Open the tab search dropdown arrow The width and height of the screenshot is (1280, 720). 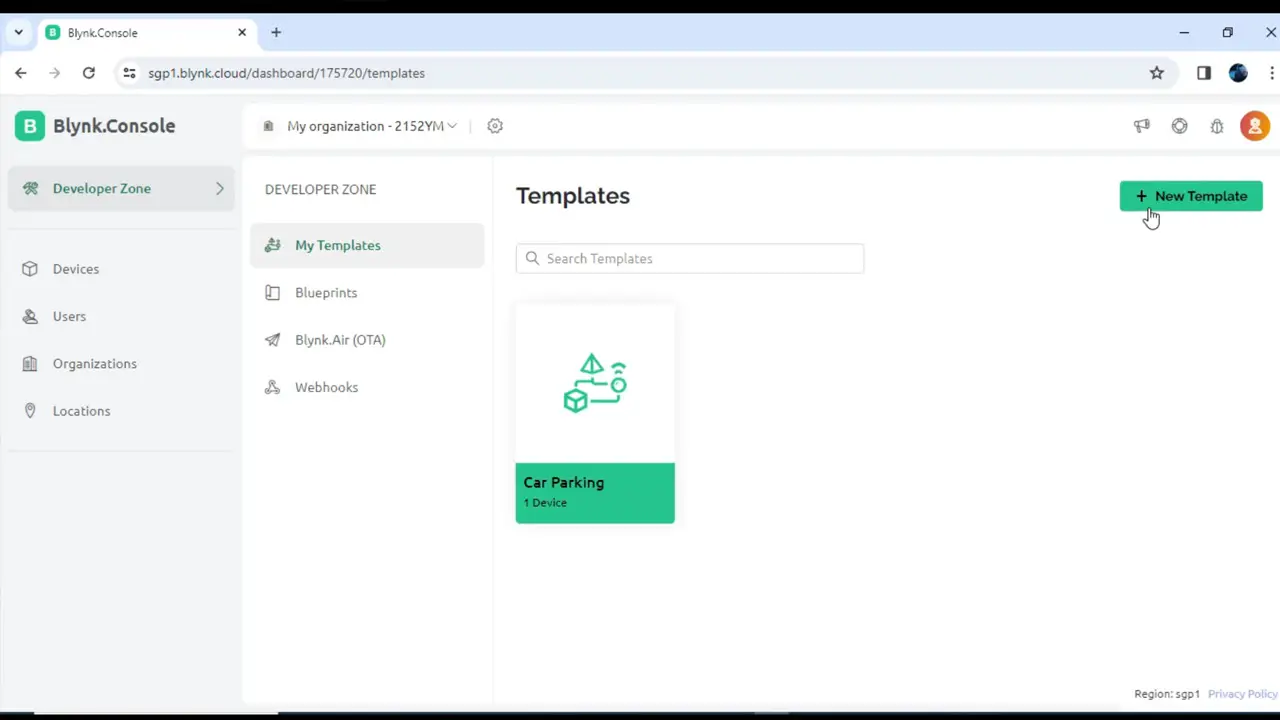coord(18,32)
